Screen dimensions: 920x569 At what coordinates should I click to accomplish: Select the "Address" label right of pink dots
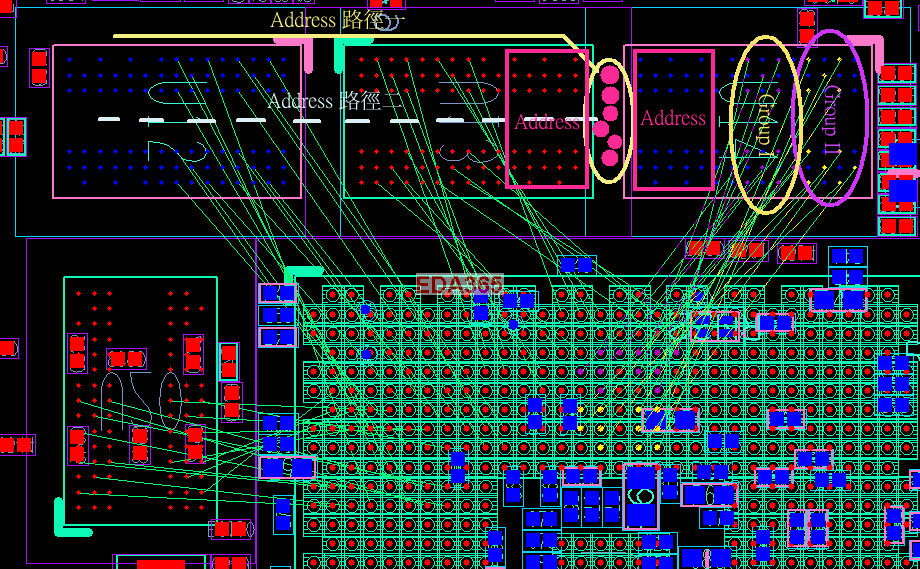point(673,118)
